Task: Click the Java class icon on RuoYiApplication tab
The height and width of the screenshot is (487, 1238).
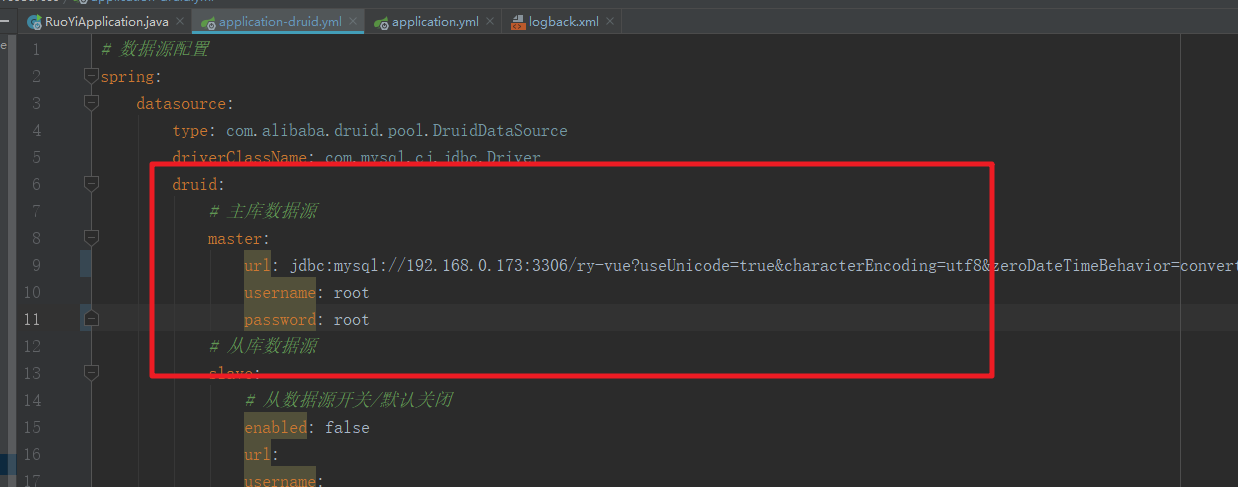Action: tap(34, 21)
